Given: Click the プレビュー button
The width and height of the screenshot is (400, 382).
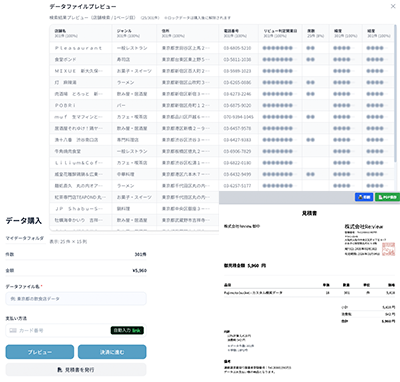Looking at the screenshot, I should point(40,352).
